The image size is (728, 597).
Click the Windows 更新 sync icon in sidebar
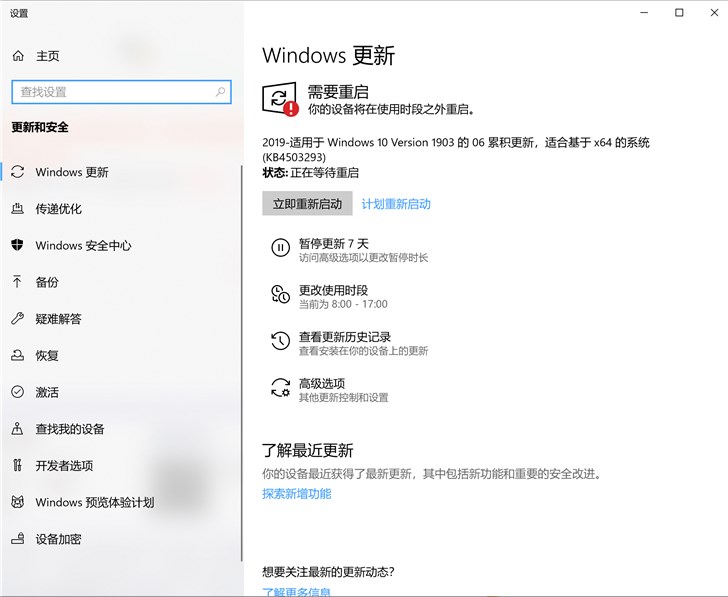coord(18,172)
